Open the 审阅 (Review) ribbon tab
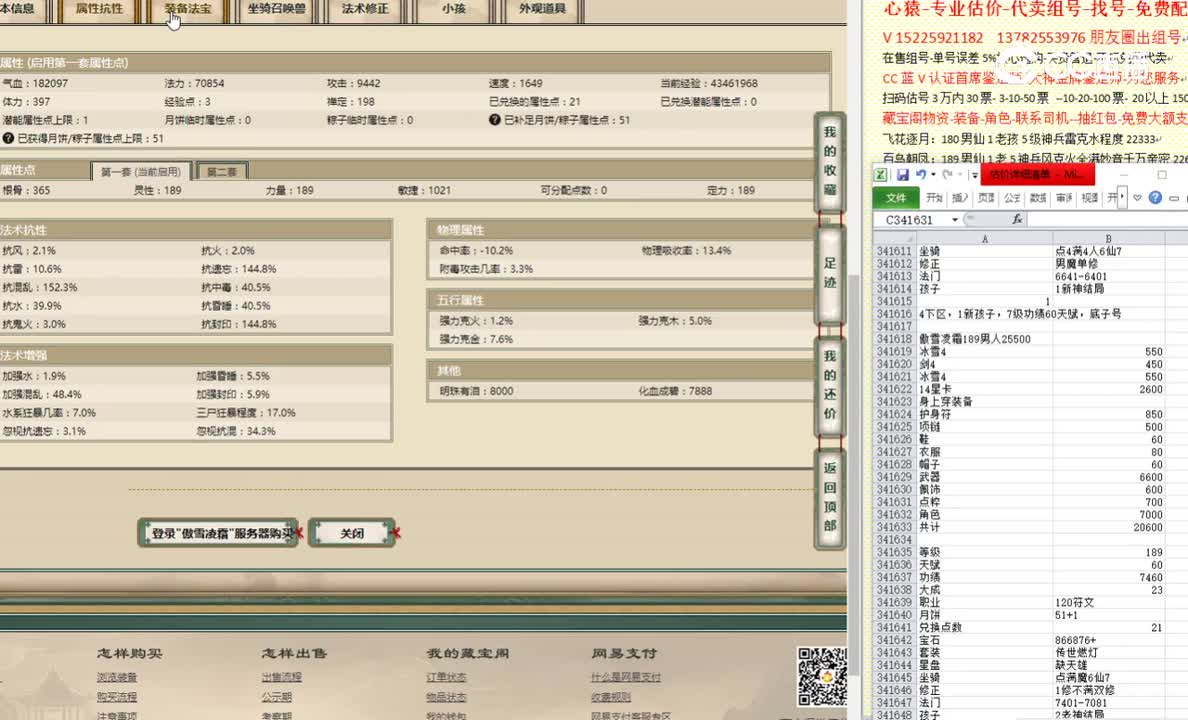This screenshot has width=1188, height=720. 1064,198
